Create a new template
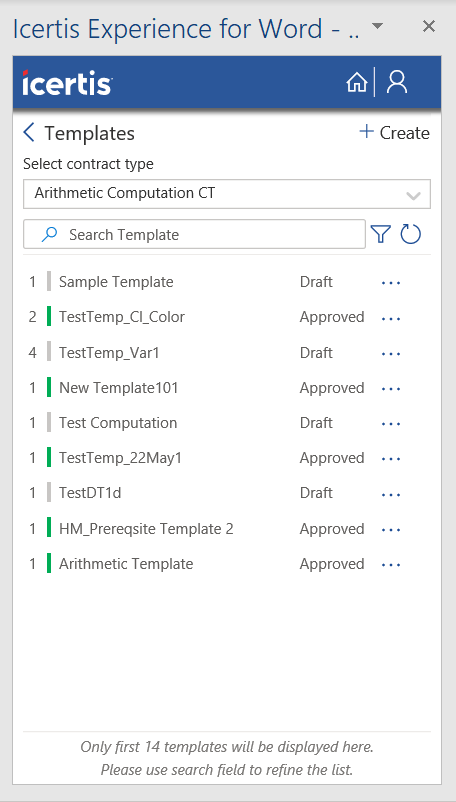This screenshot has height=802, width=456. point(394,133)
